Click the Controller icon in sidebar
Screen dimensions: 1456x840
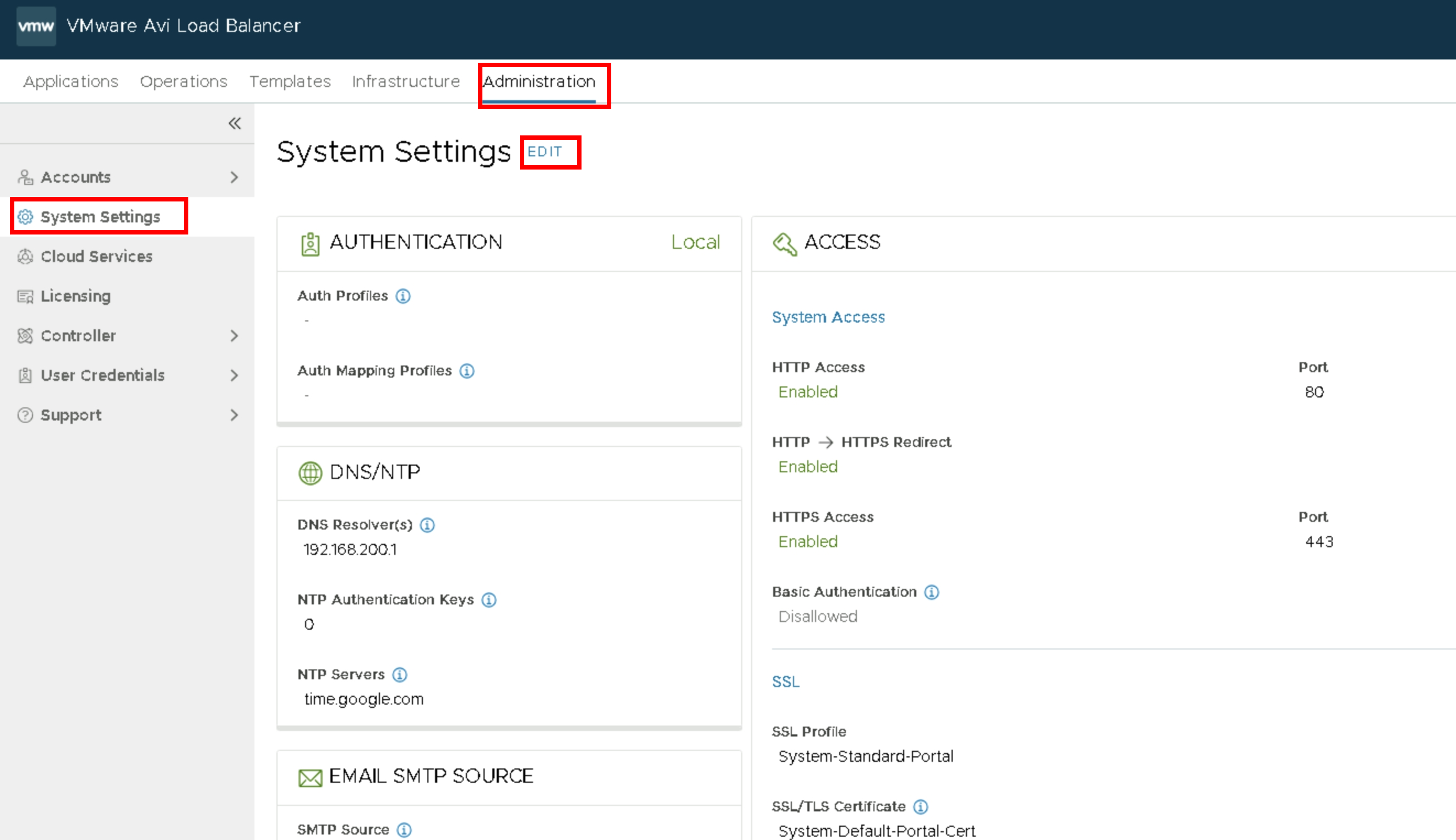pos(25,336)
